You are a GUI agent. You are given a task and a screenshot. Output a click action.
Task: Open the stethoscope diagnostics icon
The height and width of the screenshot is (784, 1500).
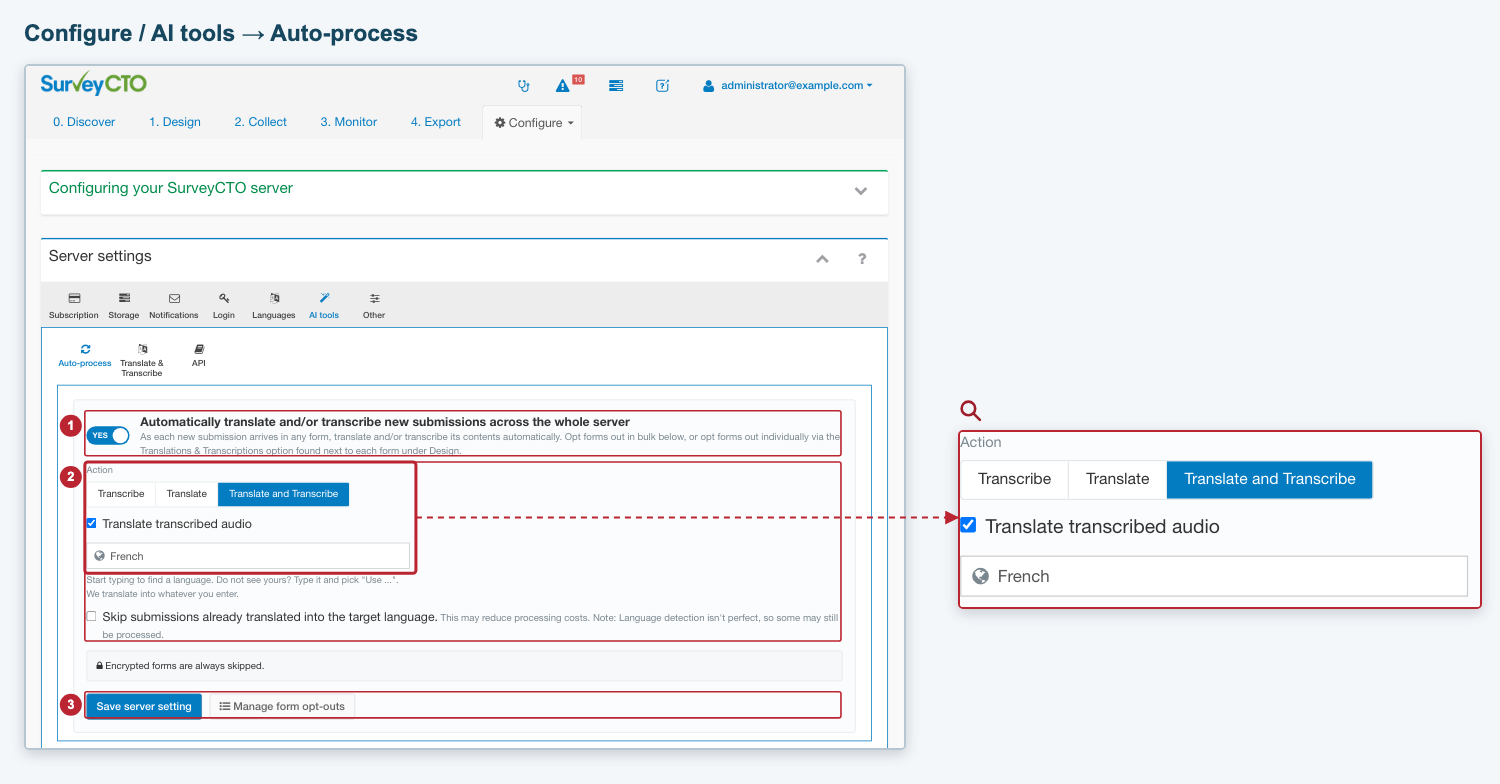click(x=523, y=86)
